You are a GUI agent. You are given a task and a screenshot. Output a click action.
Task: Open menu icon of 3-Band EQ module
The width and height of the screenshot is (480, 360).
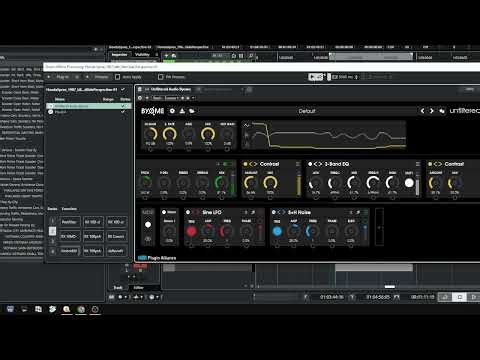coord(418,164)
